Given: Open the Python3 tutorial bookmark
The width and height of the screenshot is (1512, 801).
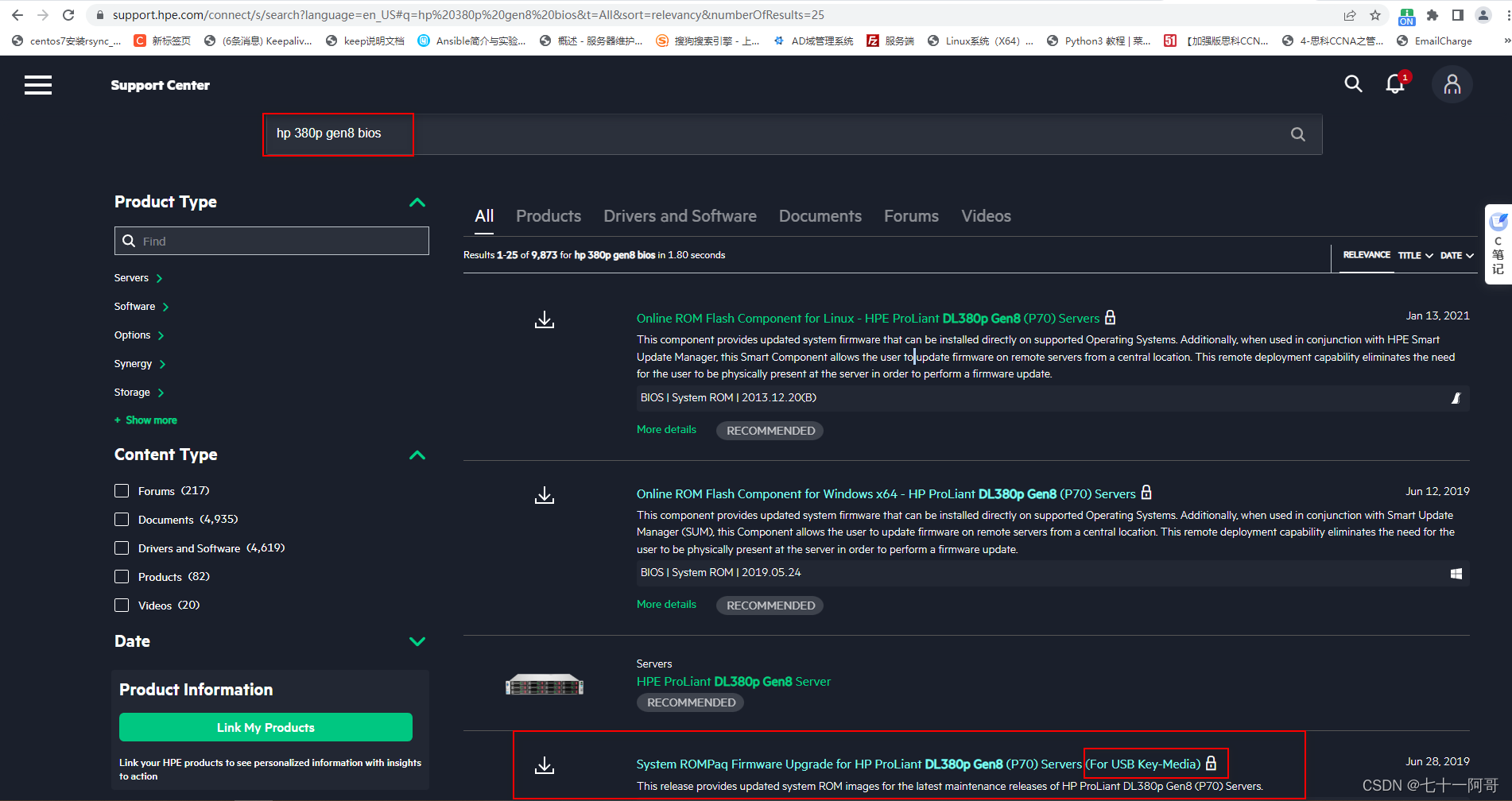Looking at the screenshot, I should click(1099, 41).
